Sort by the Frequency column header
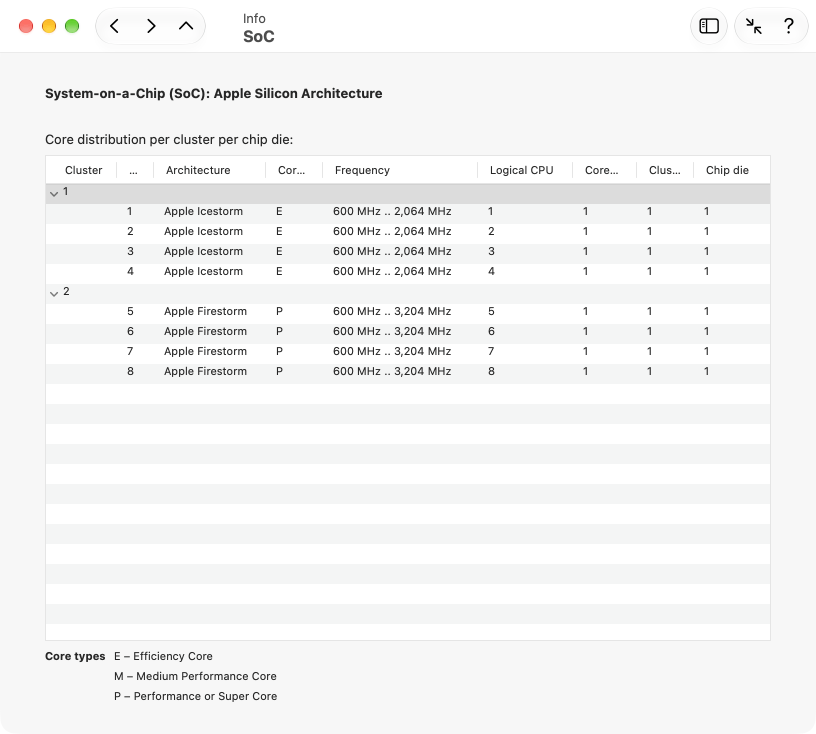Screen dimensions: 816x734 (x=362, y=170)
